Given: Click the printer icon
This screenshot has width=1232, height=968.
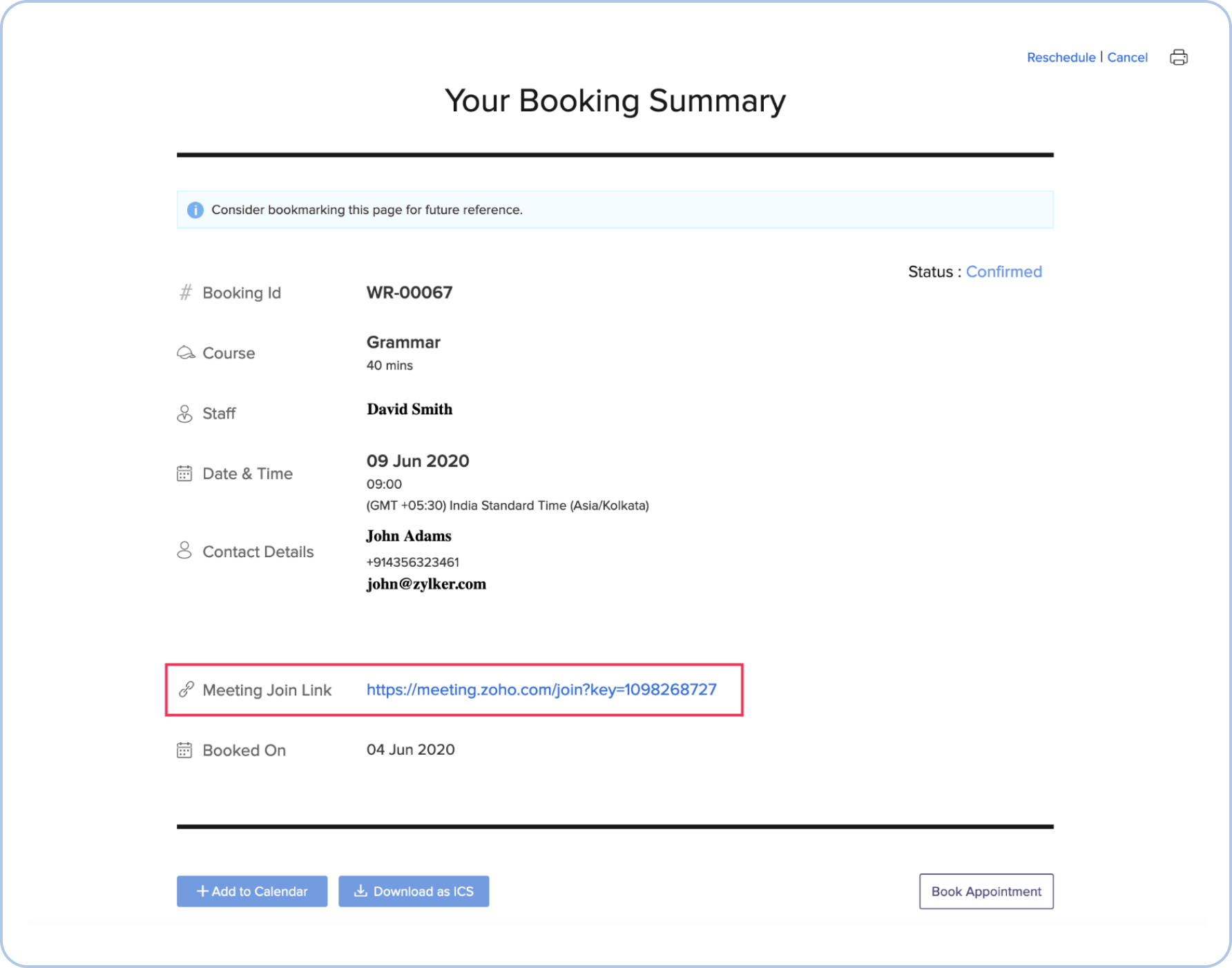Looking at the screenshot, I should click(x=1178, y=57).
